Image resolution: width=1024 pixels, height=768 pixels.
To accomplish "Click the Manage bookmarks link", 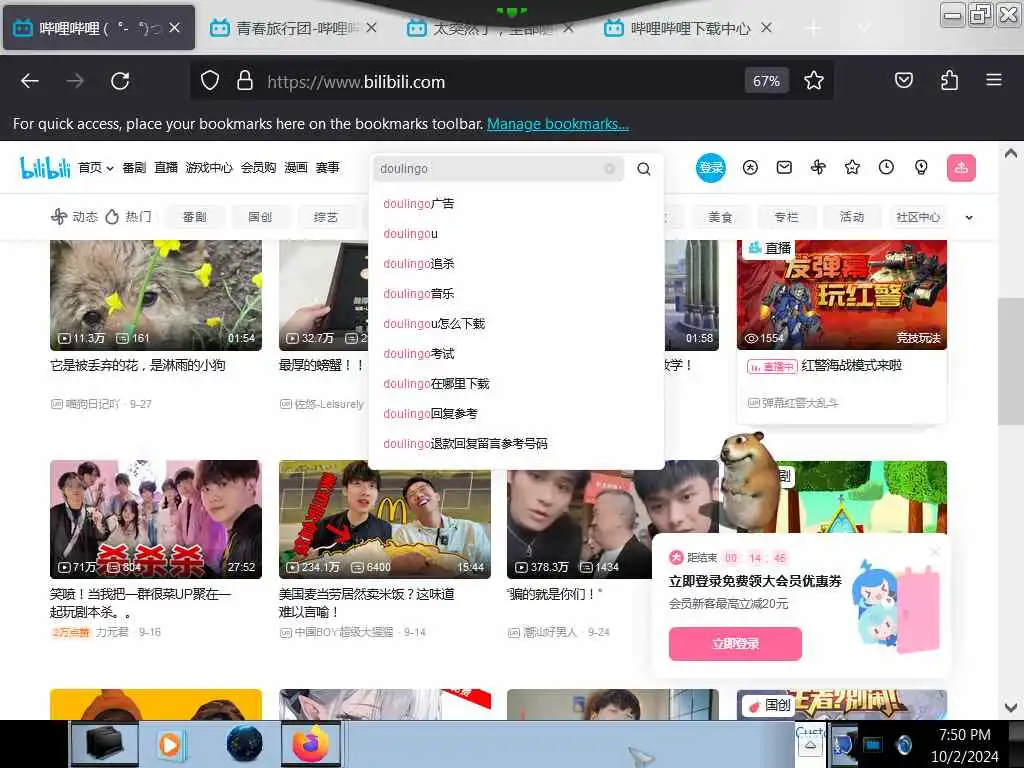I will (558, 124).
